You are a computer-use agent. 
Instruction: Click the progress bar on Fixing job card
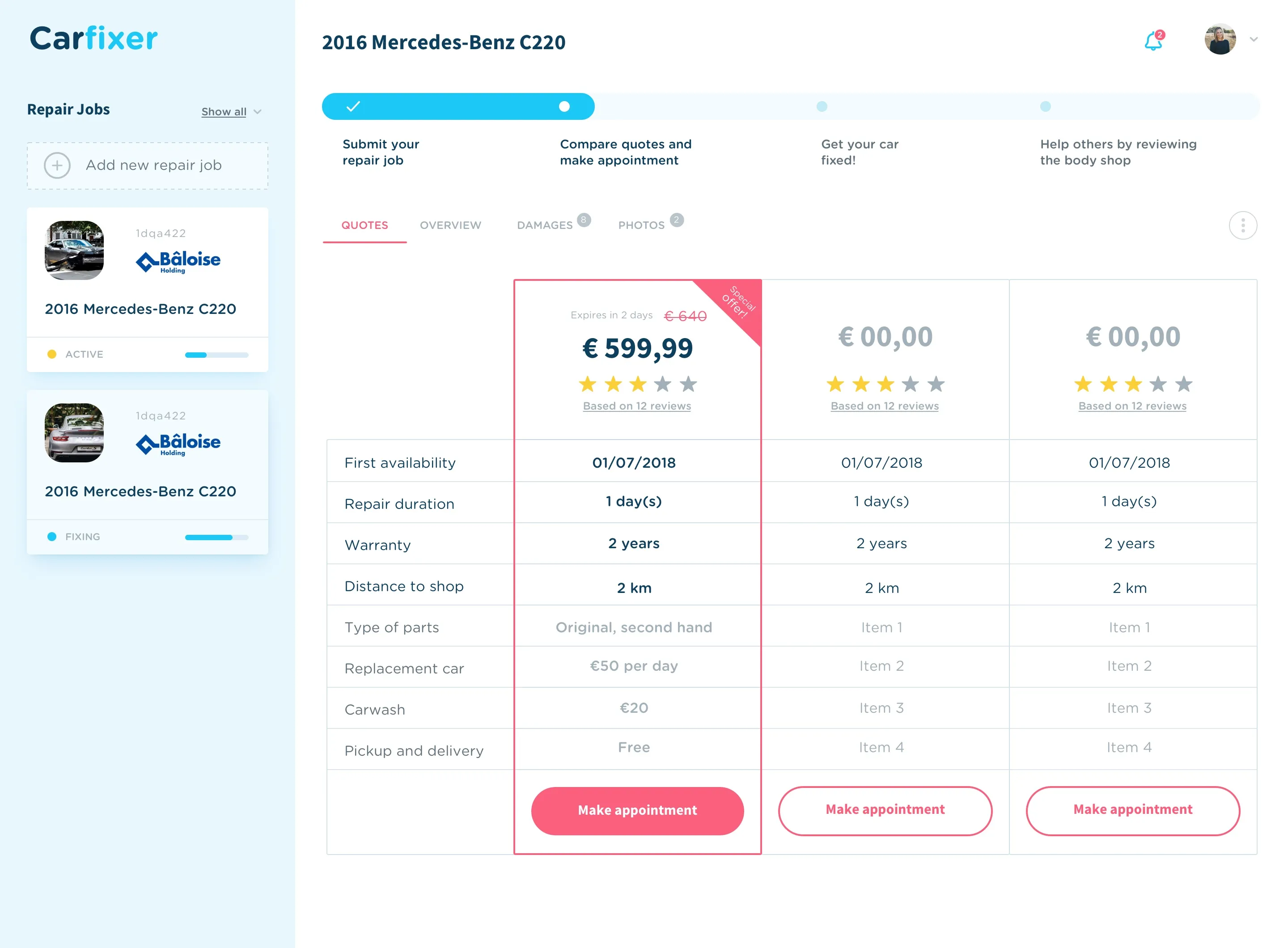[x=216, y=537]
